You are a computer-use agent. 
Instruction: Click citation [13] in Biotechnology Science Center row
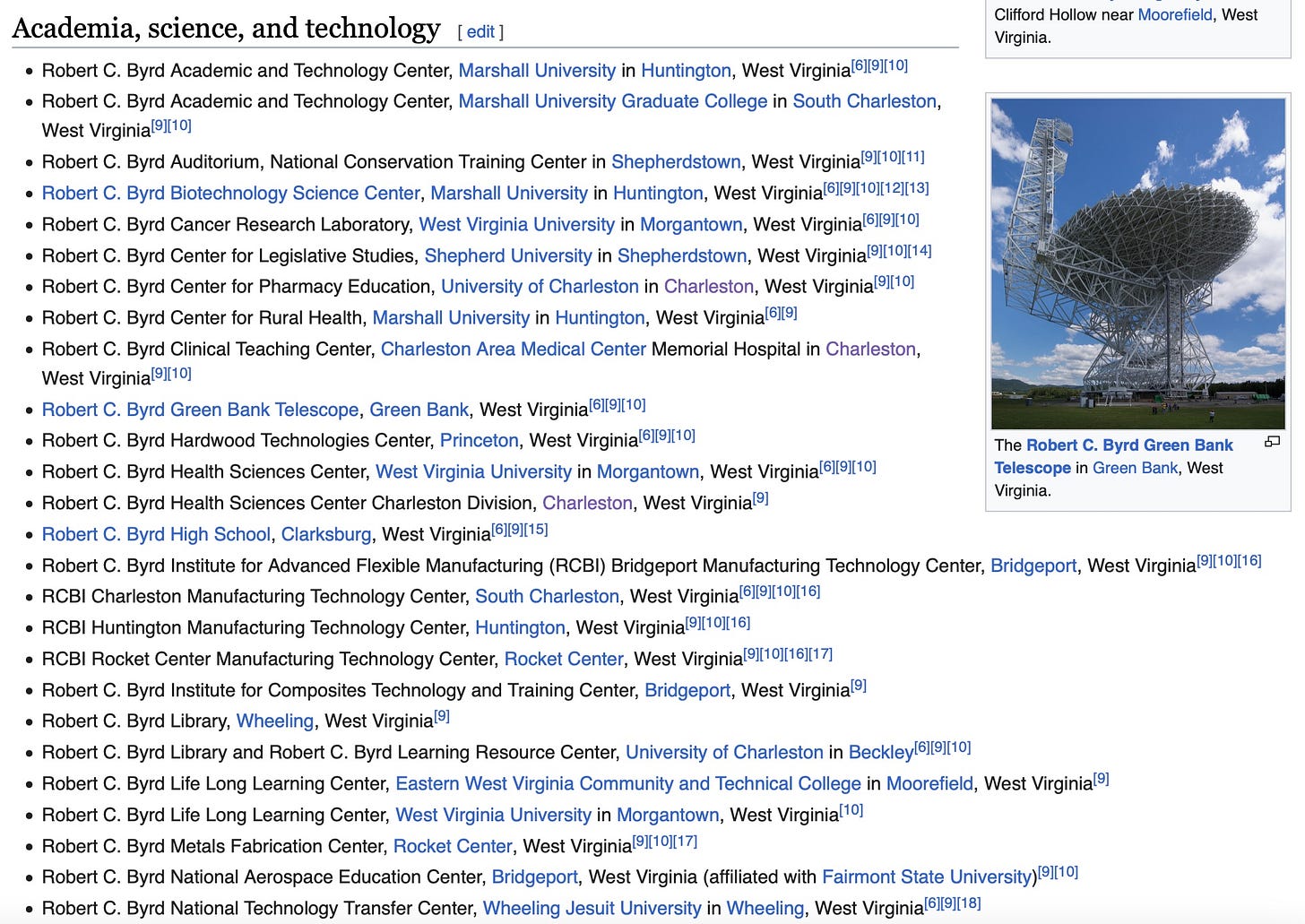[x=917, y=188]
